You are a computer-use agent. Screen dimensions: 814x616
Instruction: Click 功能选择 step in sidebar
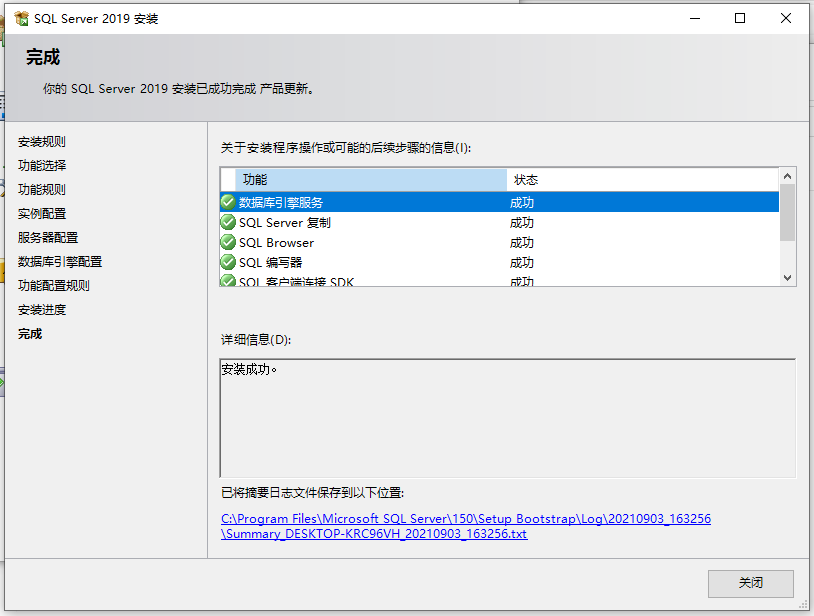coord(42,166)
